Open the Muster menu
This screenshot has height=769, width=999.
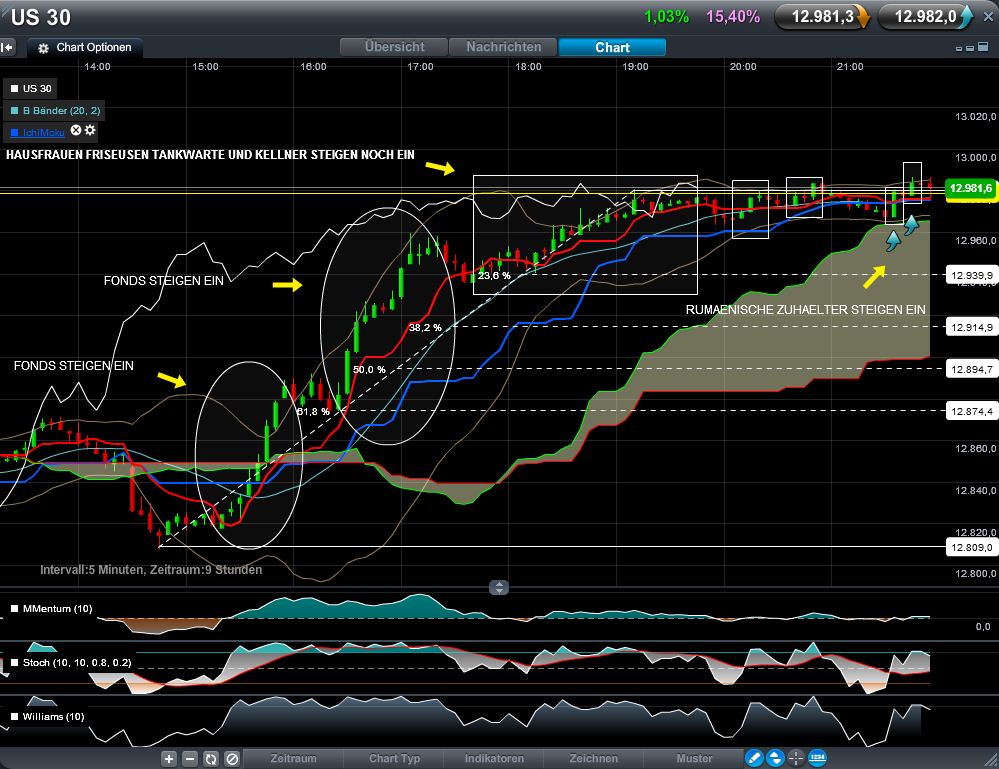(x=694, y=758)
